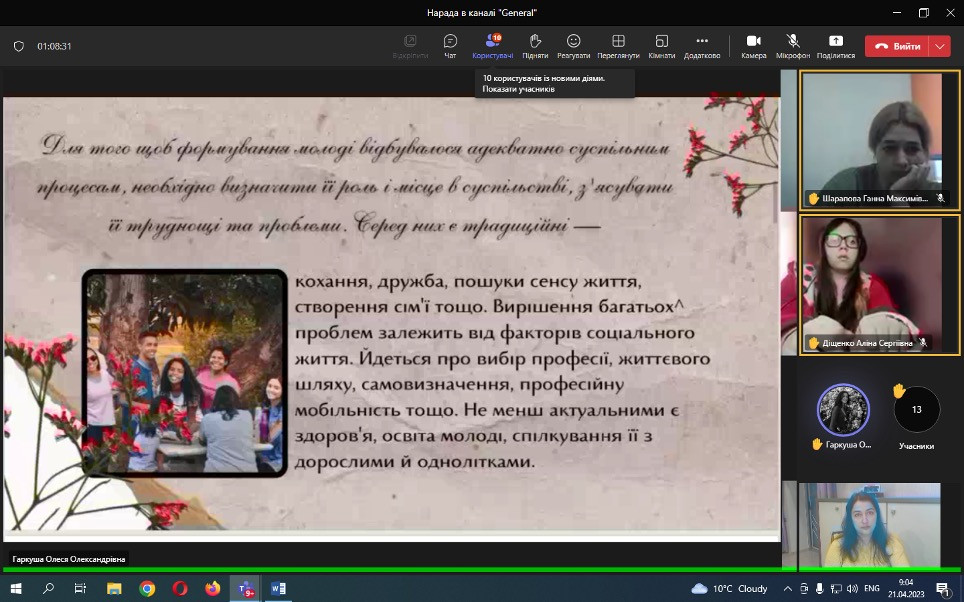Screen dimensions: 964x602
Task: Open the 13 participants overflow bubble
Action: click(x=916, y=409)
